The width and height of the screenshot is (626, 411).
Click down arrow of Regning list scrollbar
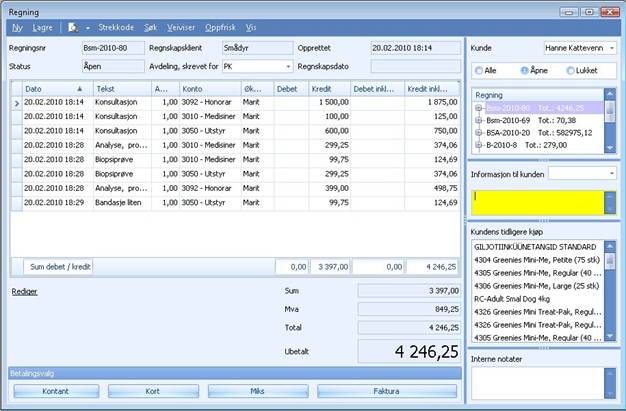click(610, 149)
